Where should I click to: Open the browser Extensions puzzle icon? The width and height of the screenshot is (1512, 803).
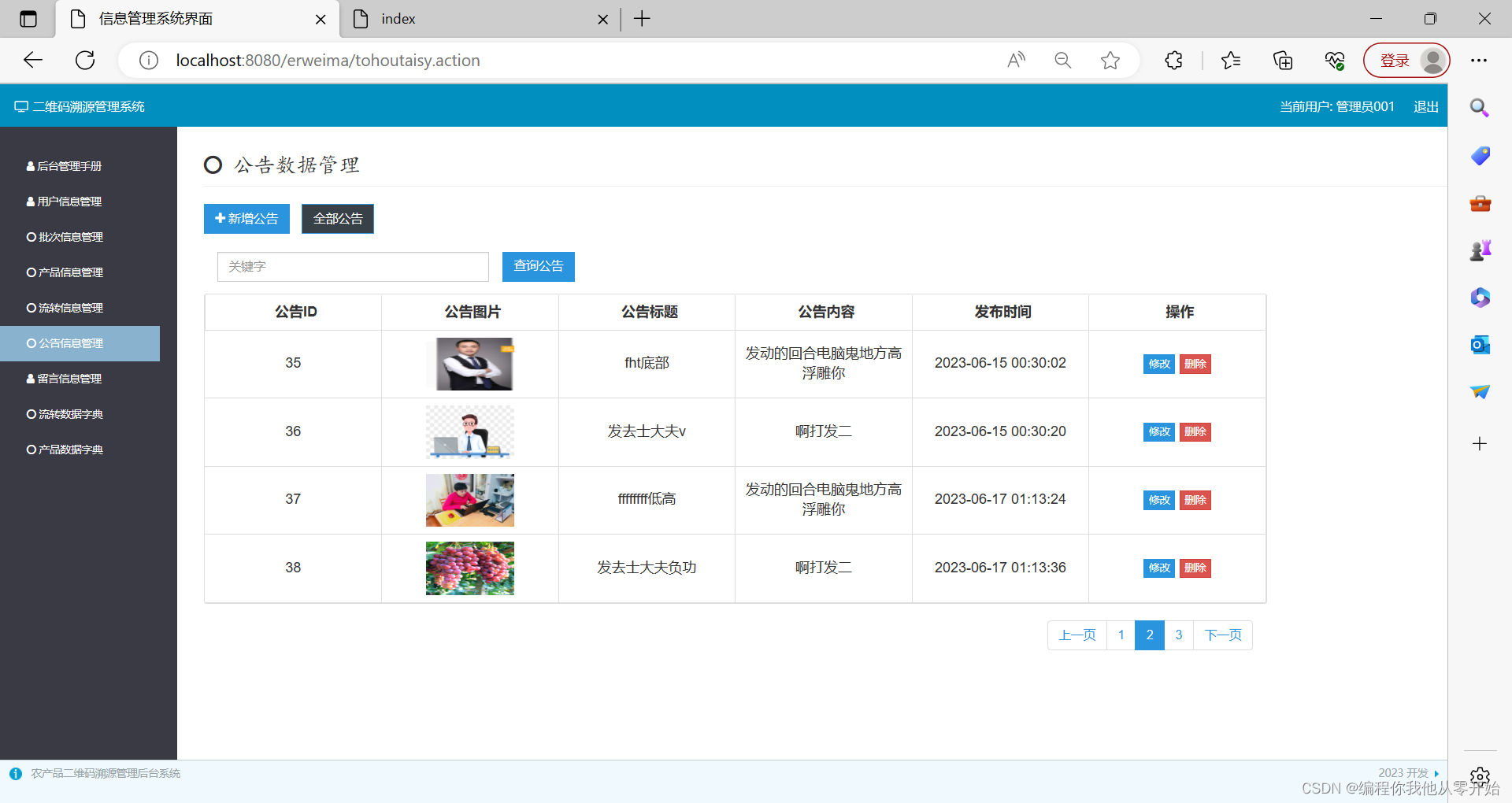[x=1173, y=60]
